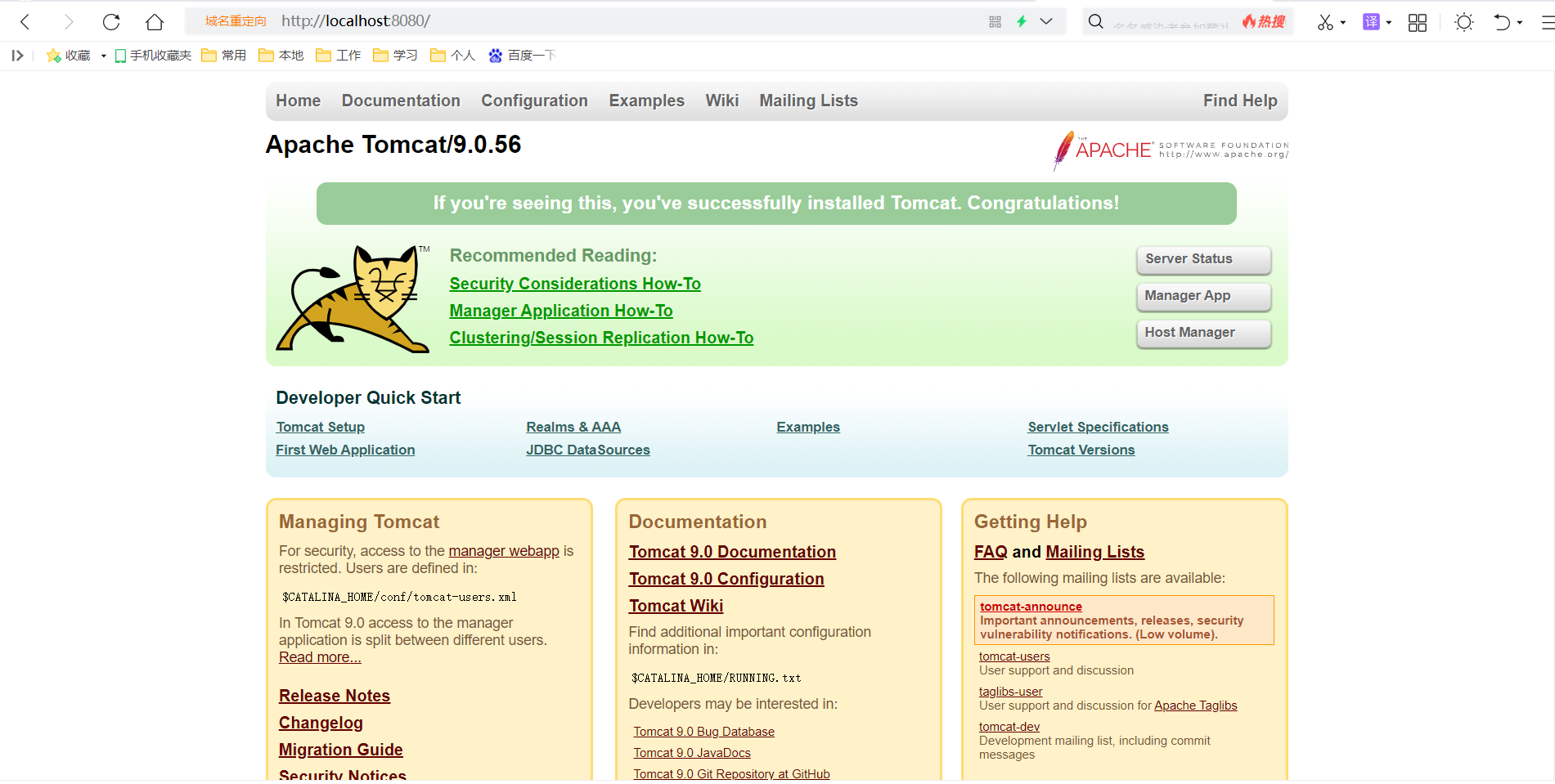
Task: Reload the page with the refresh icon
Action: pyautogui.click(x=111, y=22)
